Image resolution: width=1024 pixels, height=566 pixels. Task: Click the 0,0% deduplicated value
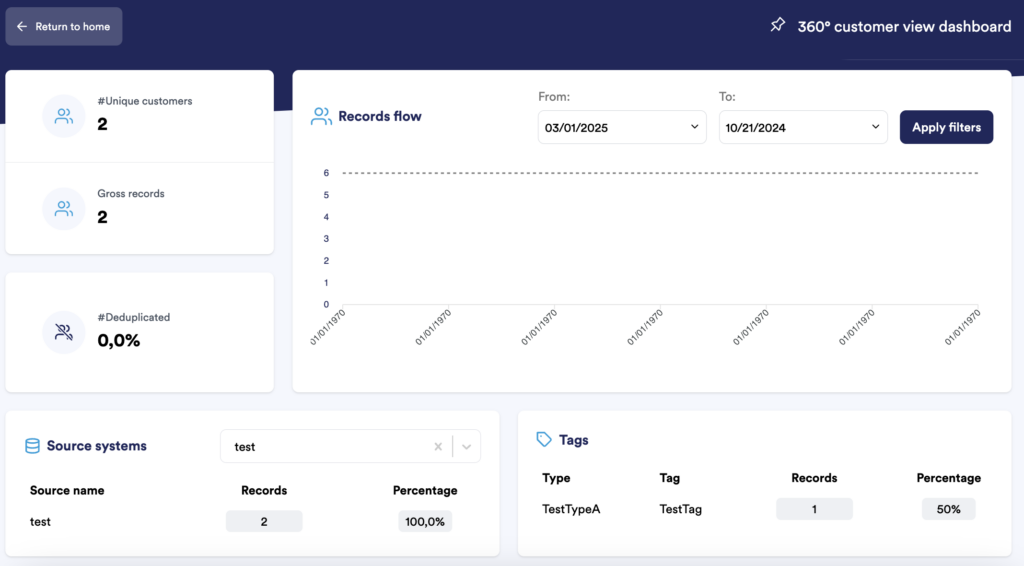tap(119, 340)
